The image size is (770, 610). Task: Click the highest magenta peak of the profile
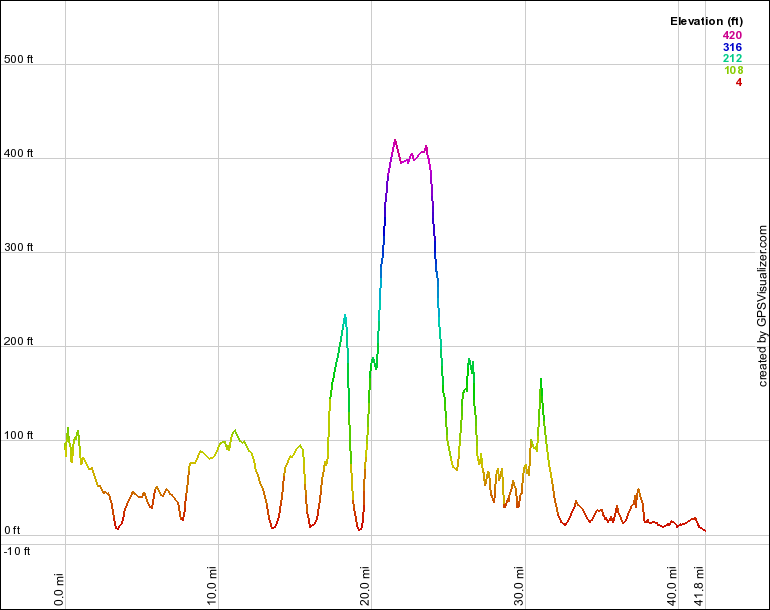(395, 141)
